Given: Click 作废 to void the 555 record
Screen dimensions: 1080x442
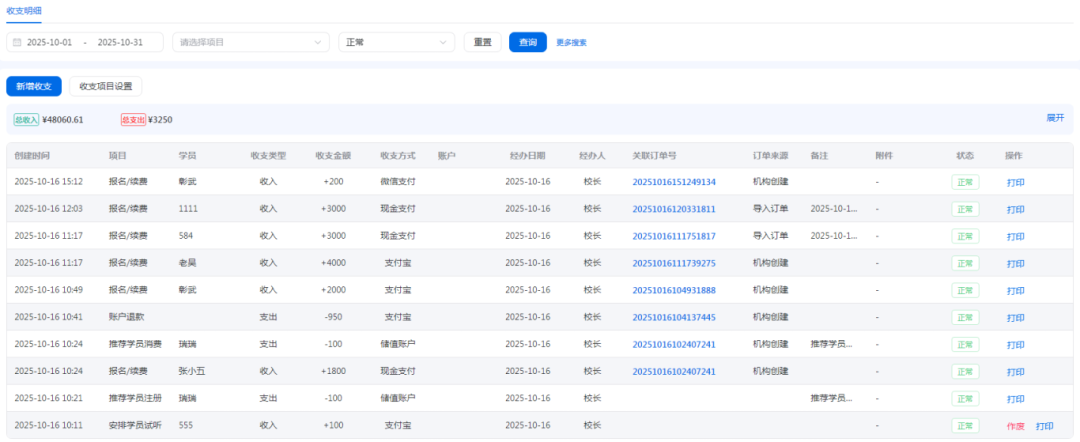Looking at the screenshot, I should click(1015, 426).
